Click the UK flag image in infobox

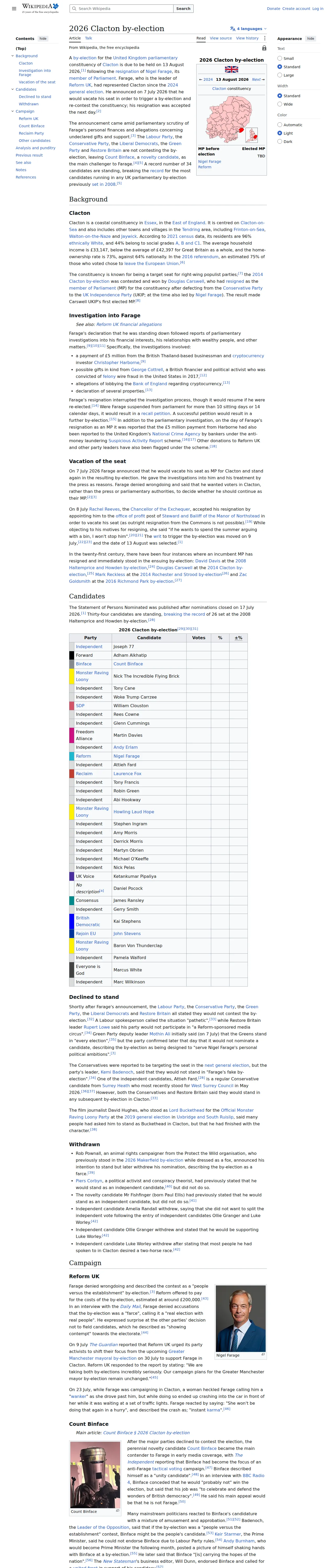[x=232, y=70]
